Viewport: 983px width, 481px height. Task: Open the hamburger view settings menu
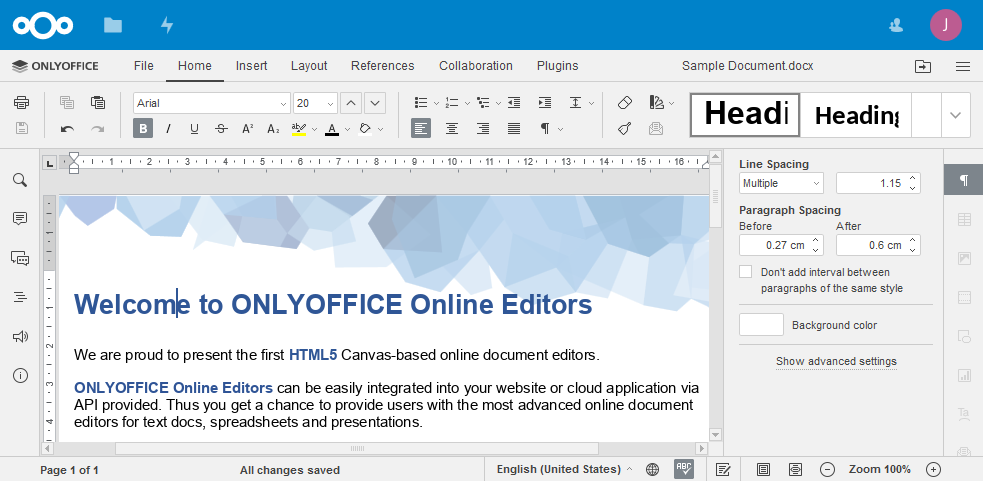[963, 66]
